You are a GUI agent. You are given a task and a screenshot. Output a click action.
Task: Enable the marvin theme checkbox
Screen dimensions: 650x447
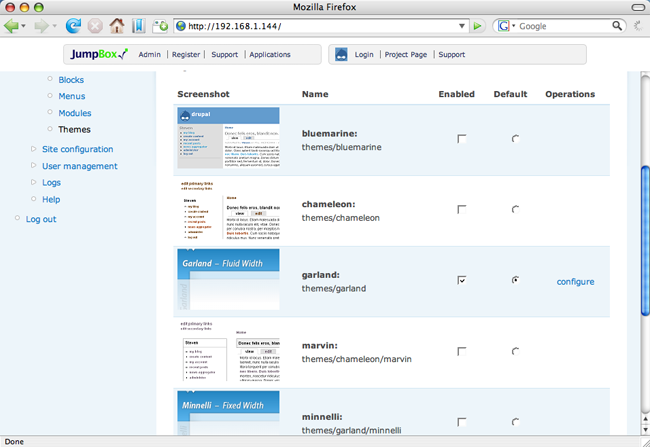461,351
